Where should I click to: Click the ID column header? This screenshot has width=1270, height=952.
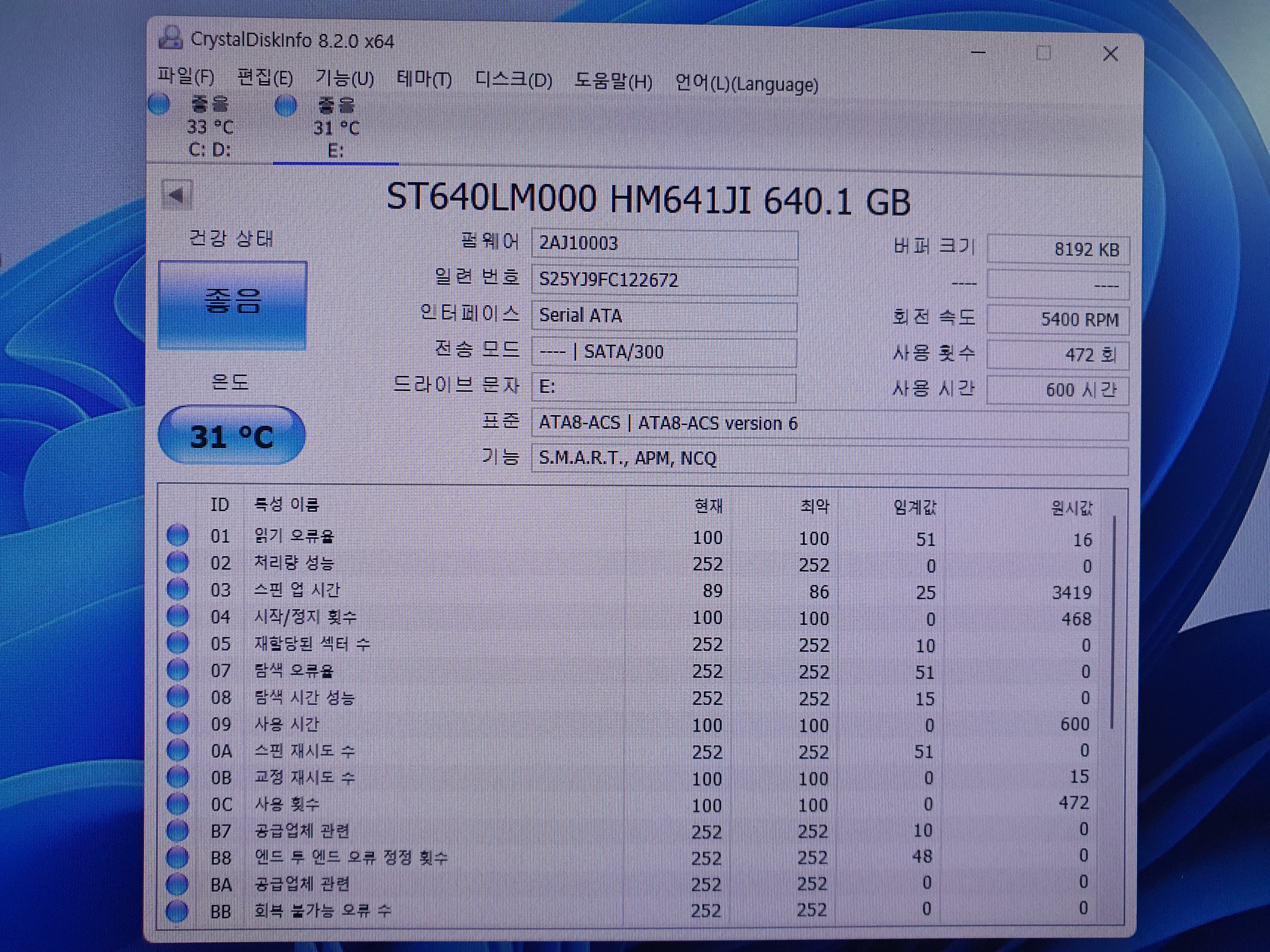(220, 504)
